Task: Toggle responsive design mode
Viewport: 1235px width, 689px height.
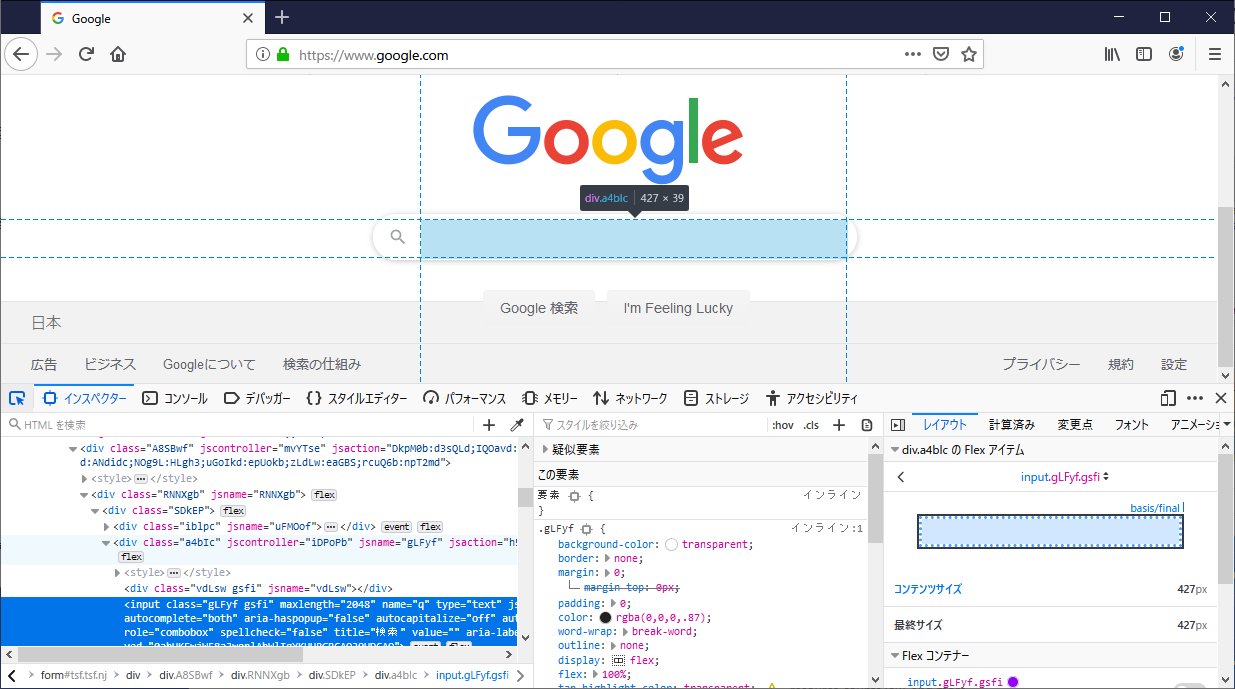Action: tap(1168, 398)
